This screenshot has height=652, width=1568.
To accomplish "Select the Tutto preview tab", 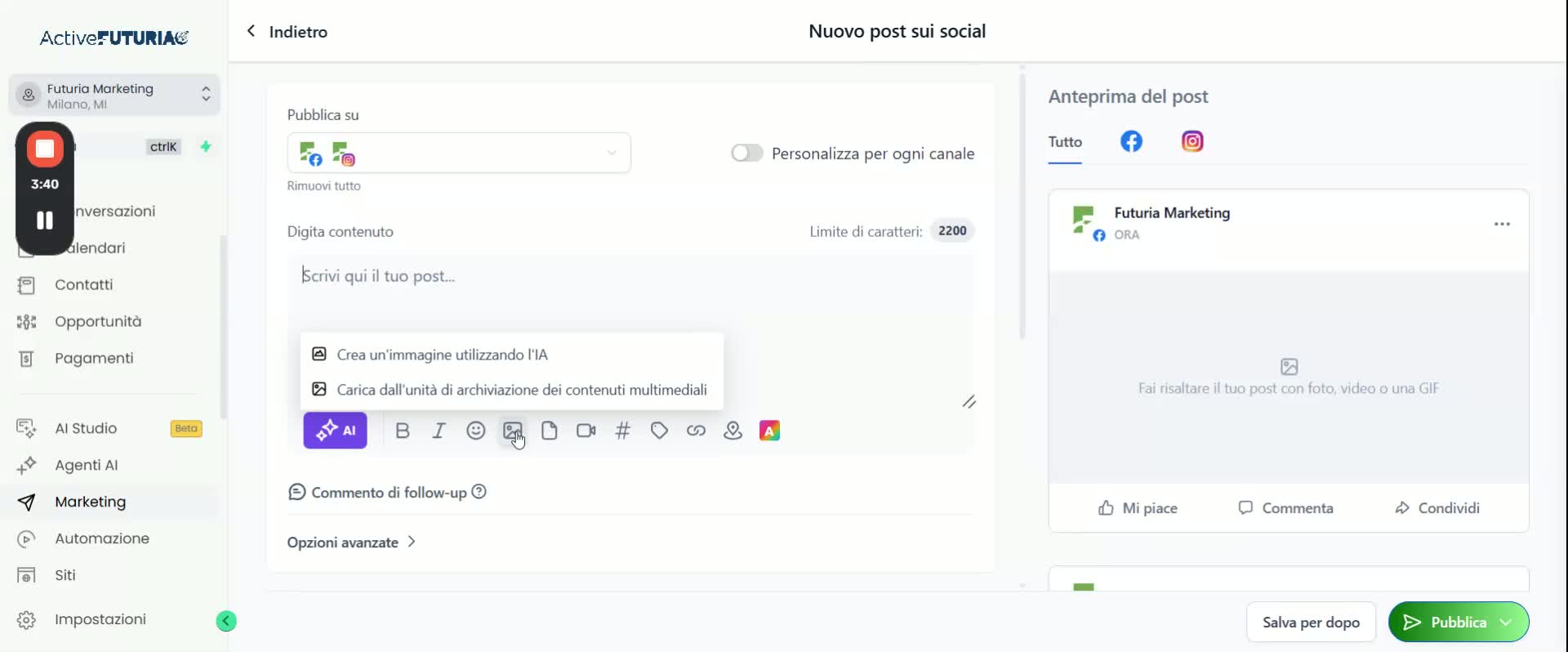I will click(x=1065, y=142).
